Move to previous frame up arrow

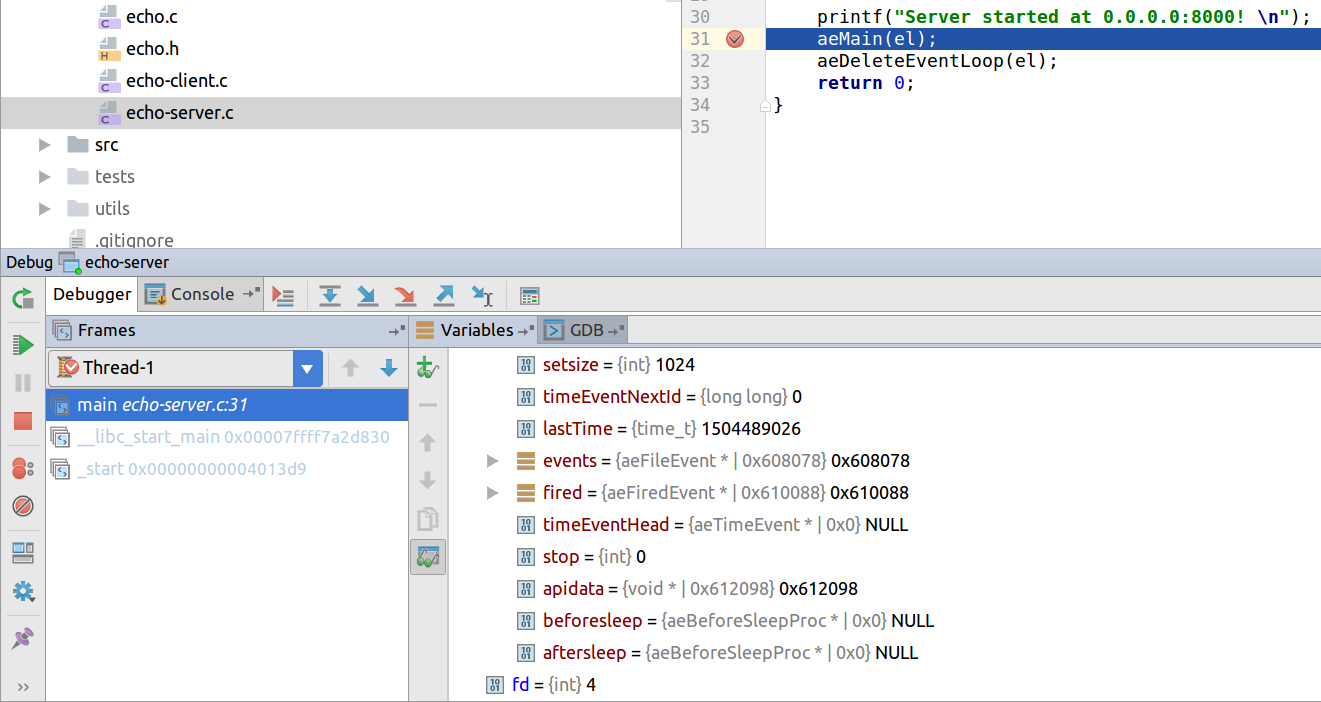point(350,368)
